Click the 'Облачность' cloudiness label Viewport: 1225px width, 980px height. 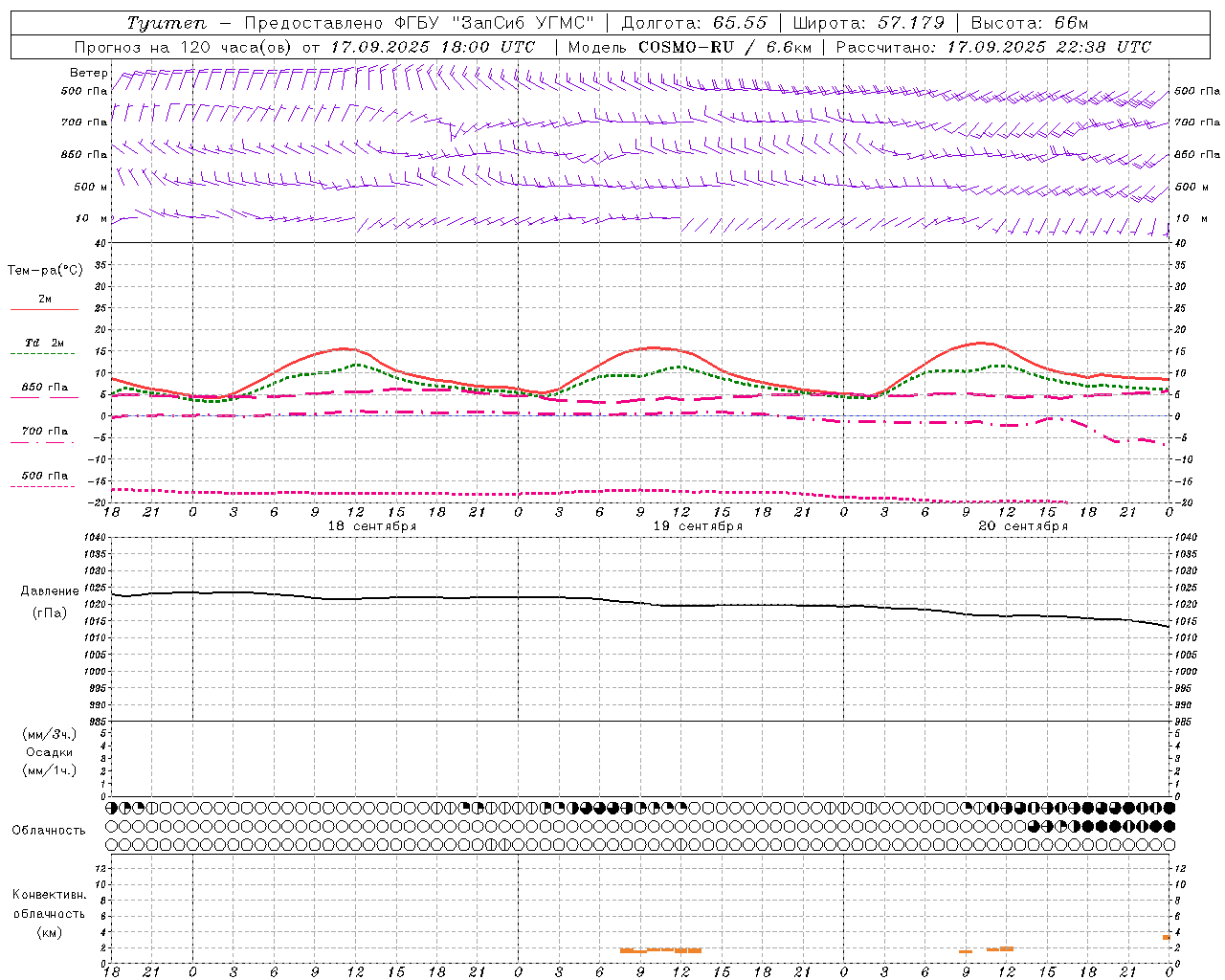49,830
